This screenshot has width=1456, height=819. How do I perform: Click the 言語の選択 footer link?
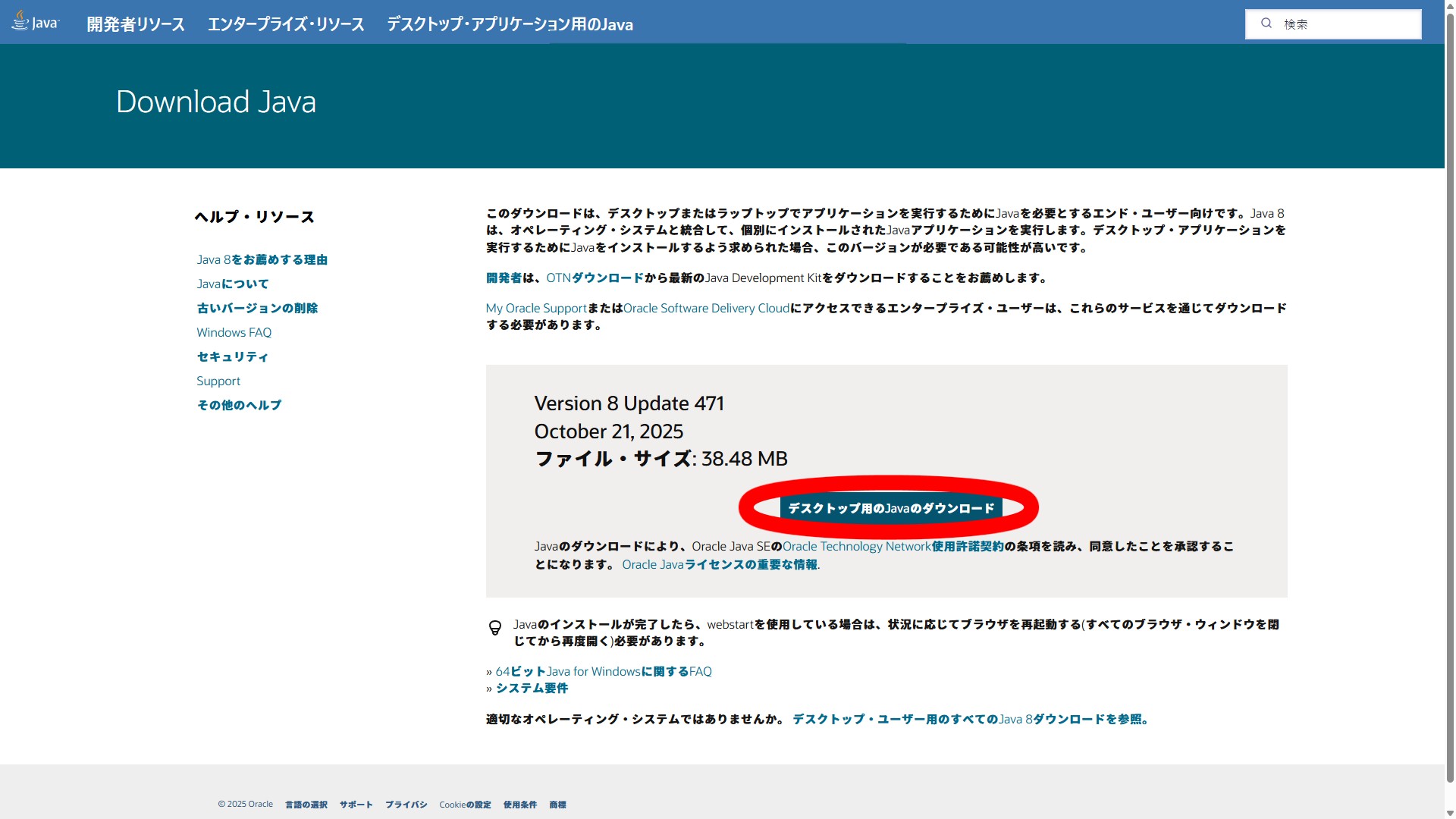(x=306, y=805)
